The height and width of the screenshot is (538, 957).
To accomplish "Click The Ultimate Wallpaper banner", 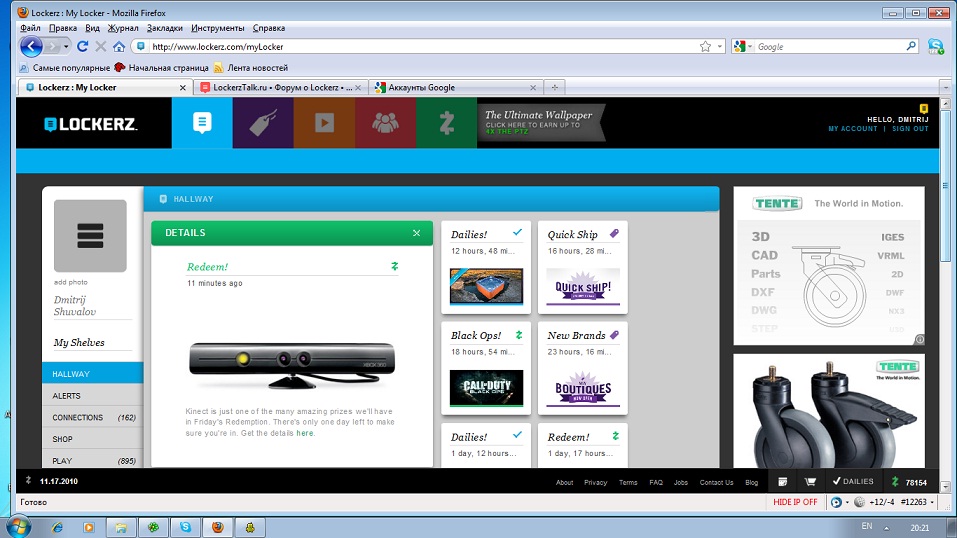I will point(541,122).
